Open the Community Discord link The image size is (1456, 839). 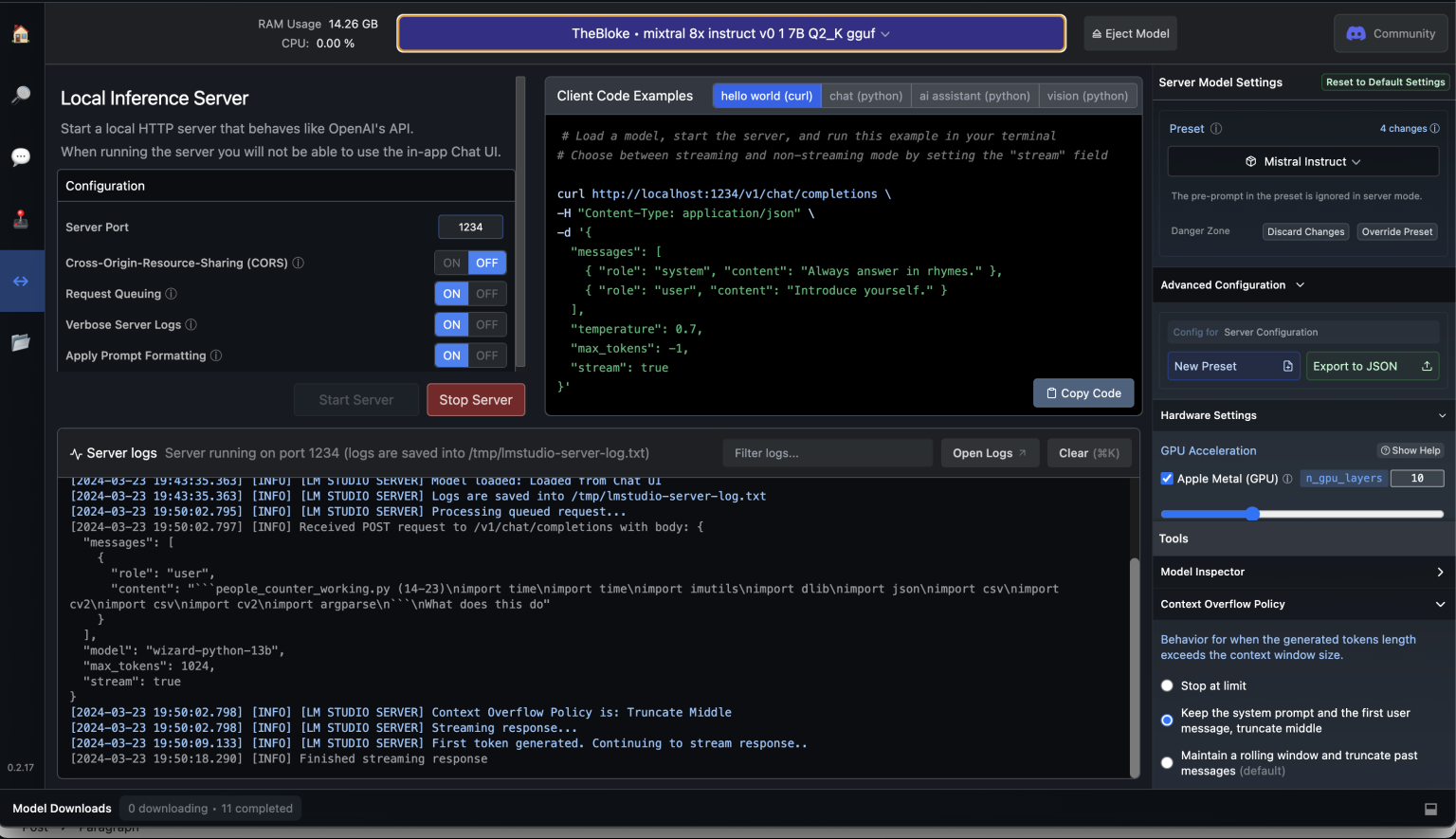click(1391, 33)
